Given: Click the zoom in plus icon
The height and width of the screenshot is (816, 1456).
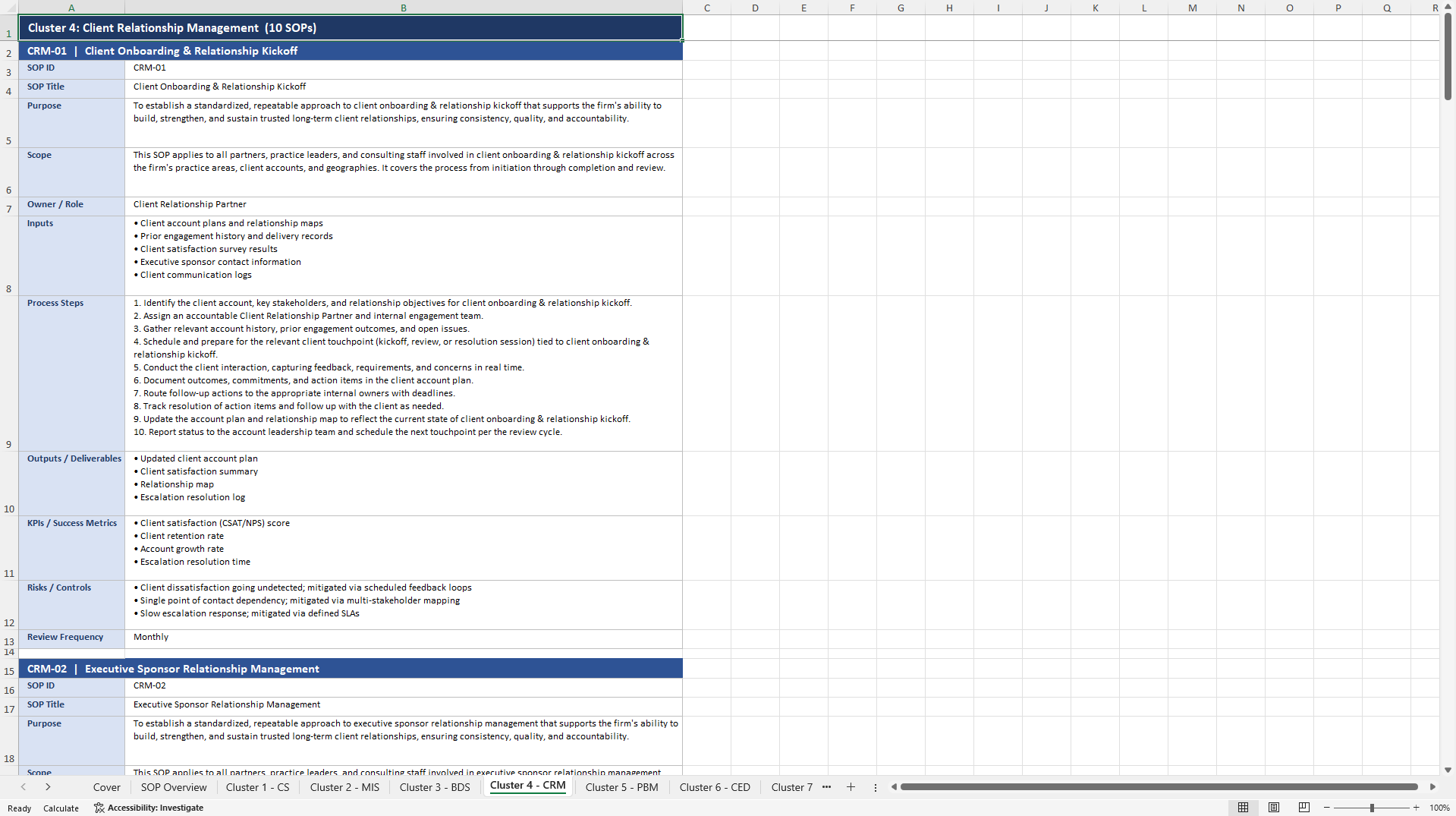Looking at the screenshot, I should pyautogui.click(x=1417, y=808).
